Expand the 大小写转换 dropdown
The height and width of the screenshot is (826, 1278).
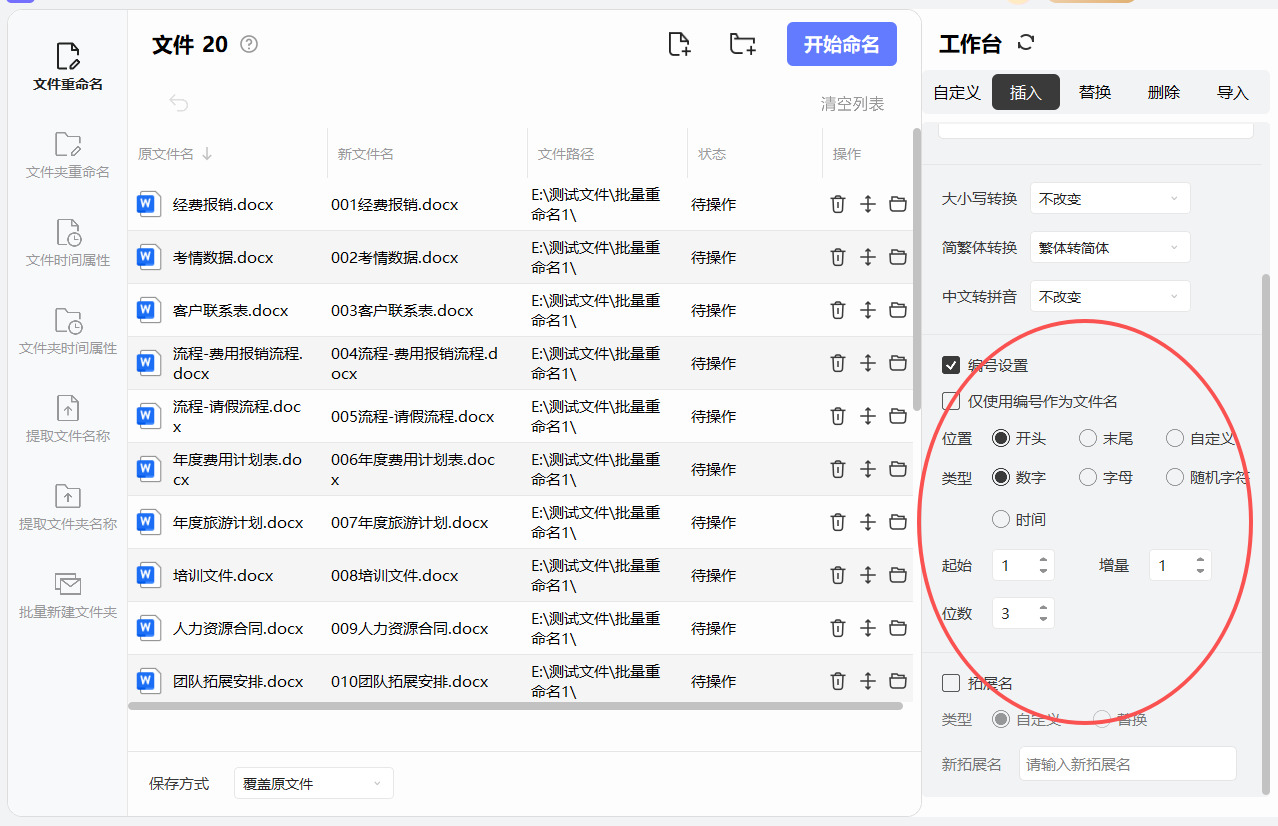pyautogui.click(x=1109, y=199)
